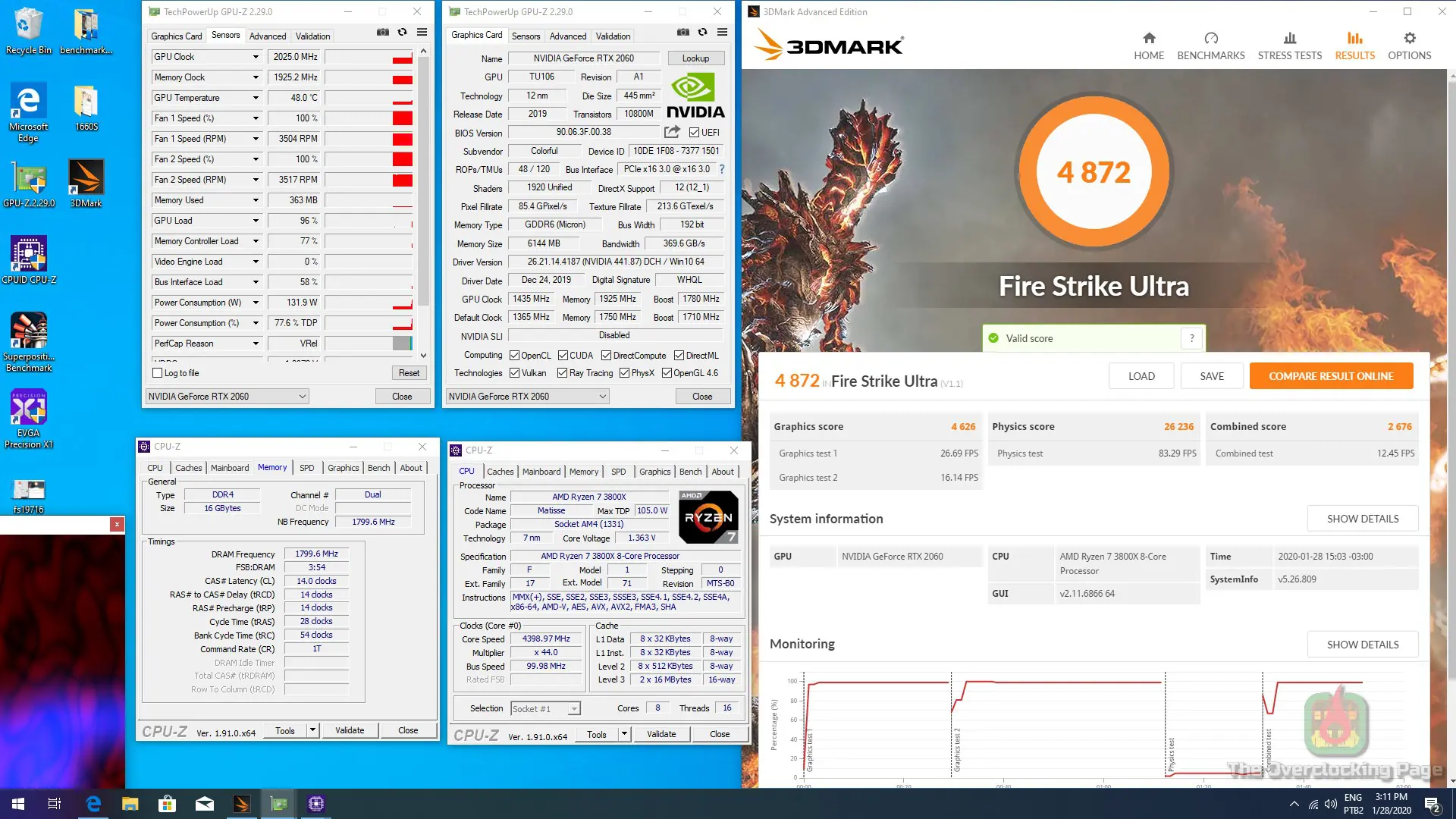Toggle PhysX checkbox
The image size is (1456, 819).
(624, 373)
